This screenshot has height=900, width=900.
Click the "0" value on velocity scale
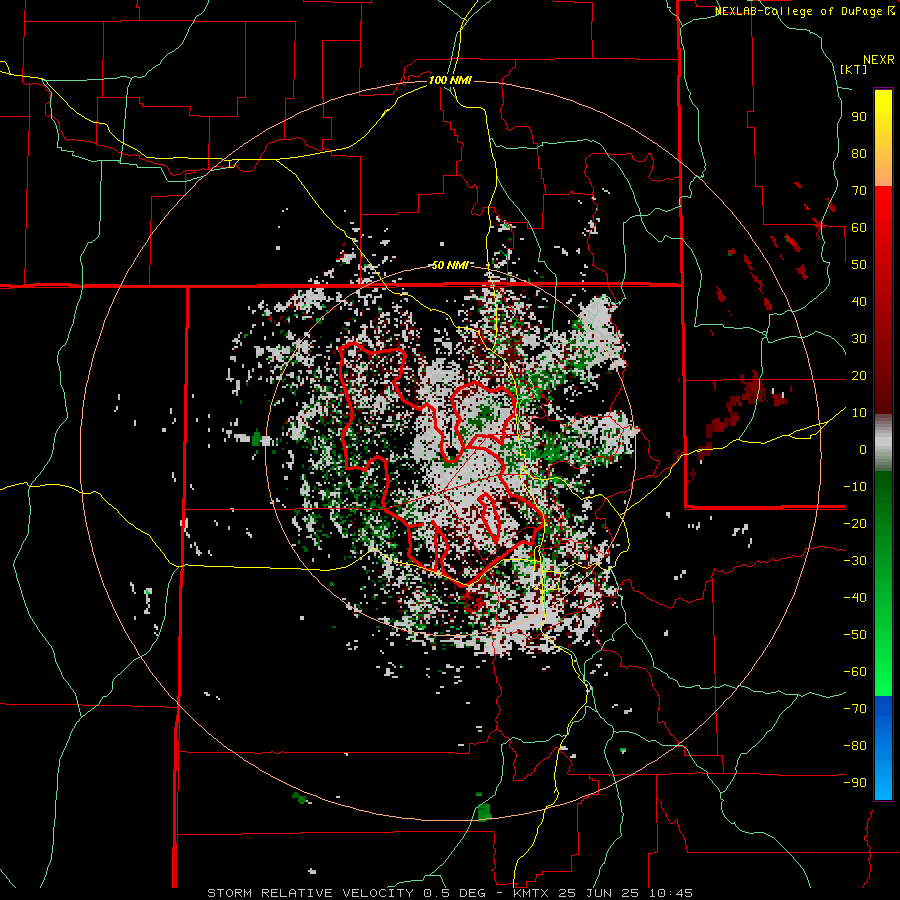coord(863,449)
